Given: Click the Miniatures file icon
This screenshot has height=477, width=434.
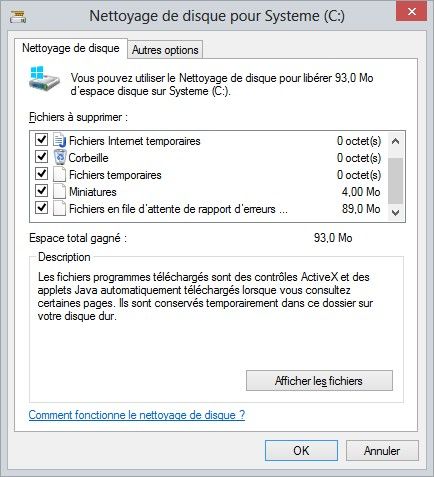Looking at the screenshot, I should pyautogui.click(x=59, y=191).
